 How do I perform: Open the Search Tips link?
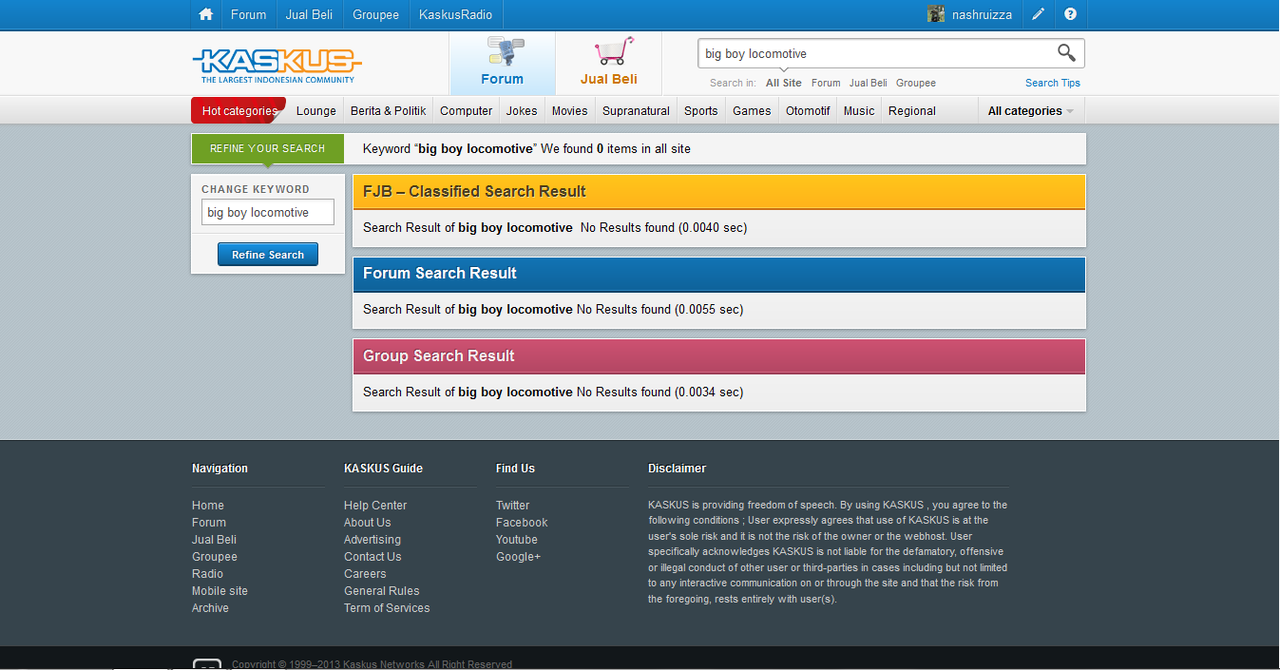(x=1053, y=83)
